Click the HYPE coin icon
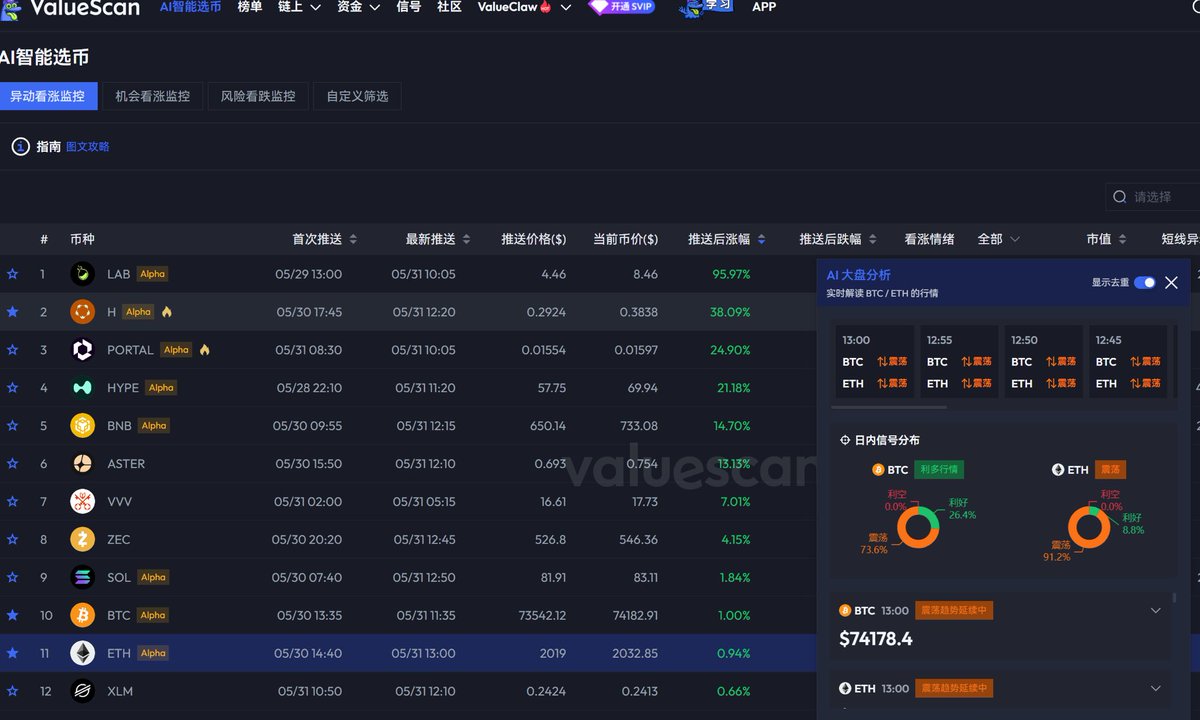1200x720 pixels. click(x=82, y=388)
